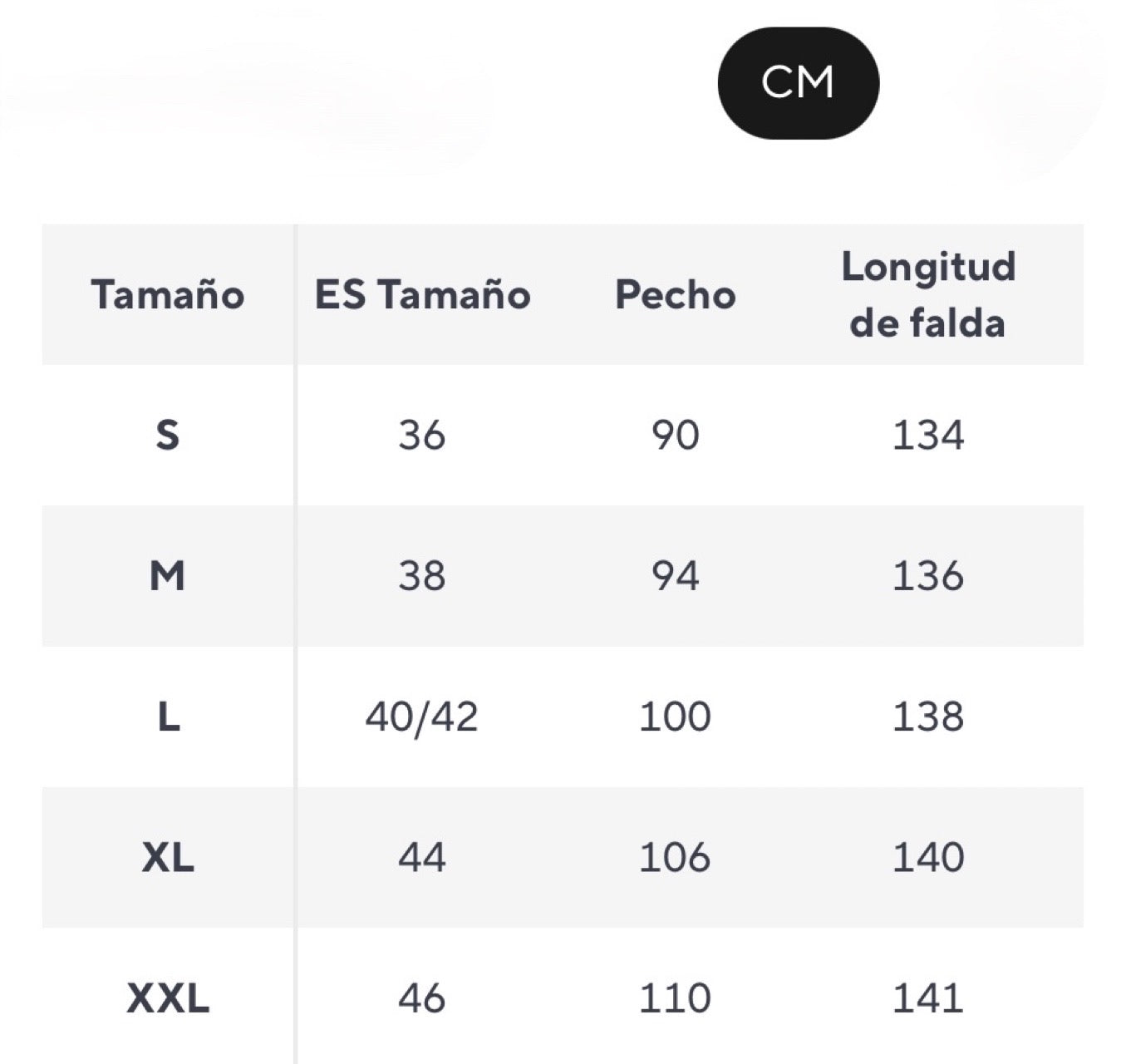Click the ES size 36 cell
This screenshot has height=1064, width=1126.
pos(422,435)
